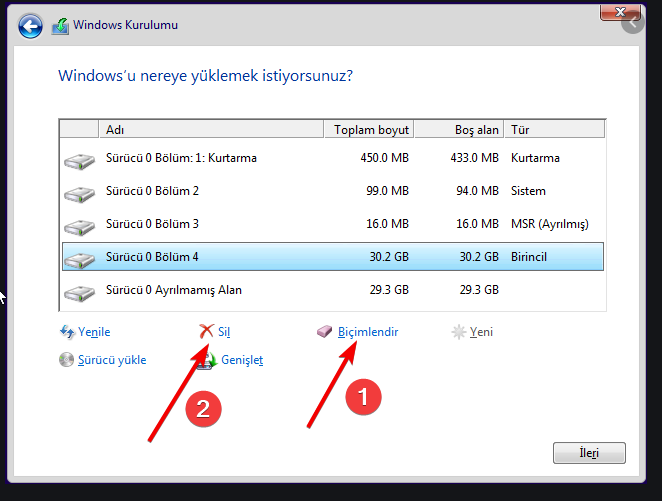Close the Windows Kurulumu window
Image resolution: width=662 pixels, height=501 pixels.
coord(620,12)
